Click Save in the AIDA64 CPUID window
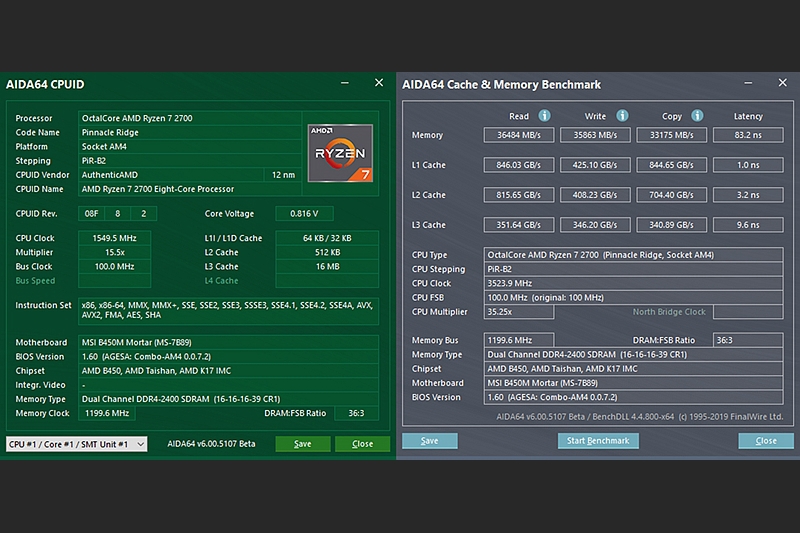 click(x=303, y=444)
